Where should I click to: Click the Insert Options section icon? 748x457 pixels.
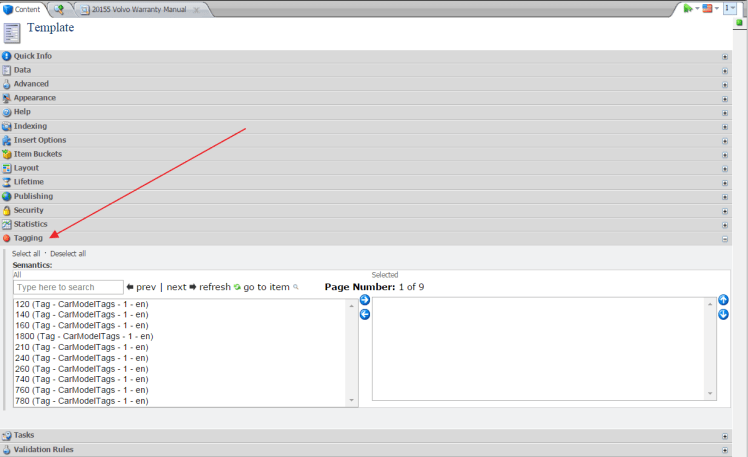6,140
